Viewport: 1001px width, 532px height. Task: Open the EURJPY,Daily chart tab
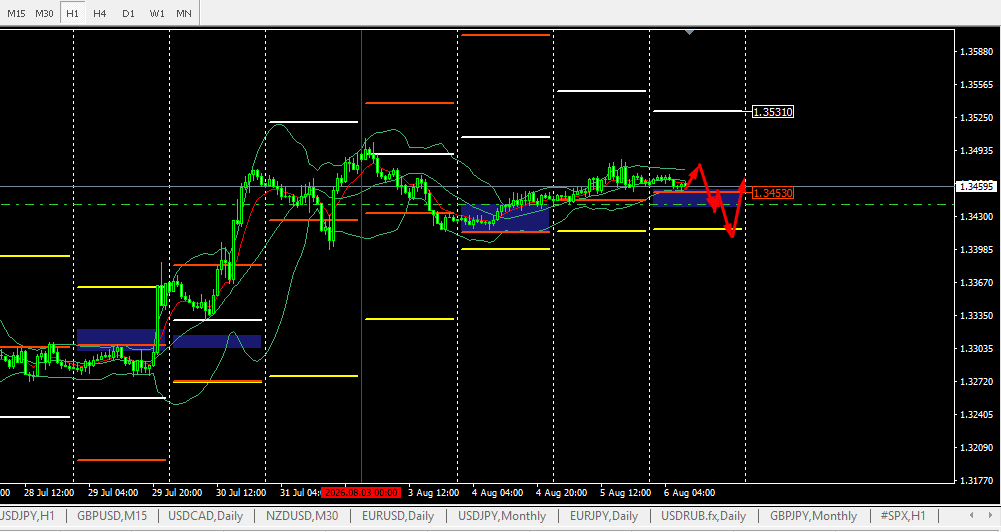coord(604,516)
